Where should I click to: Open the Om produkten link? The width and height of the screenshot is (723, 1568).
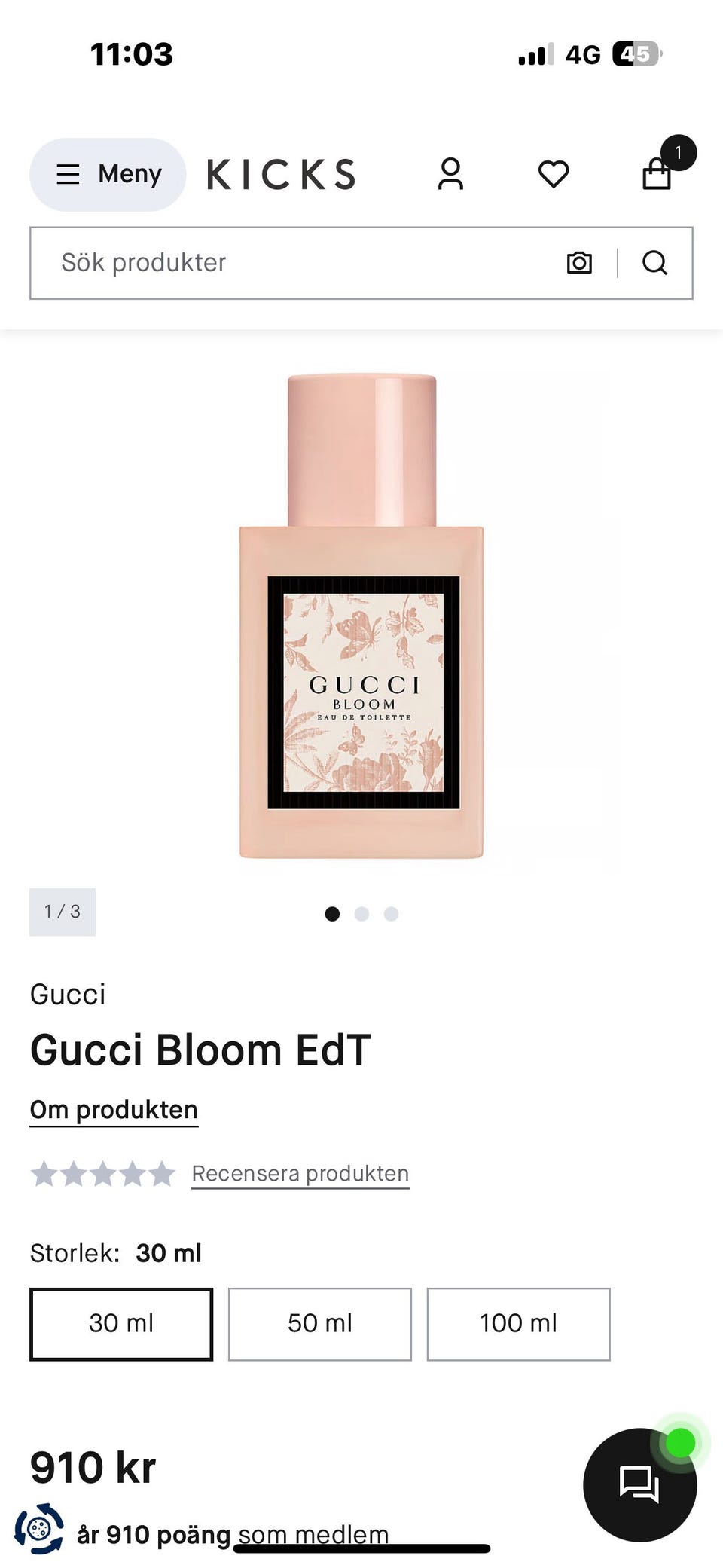coord(114,1110)
